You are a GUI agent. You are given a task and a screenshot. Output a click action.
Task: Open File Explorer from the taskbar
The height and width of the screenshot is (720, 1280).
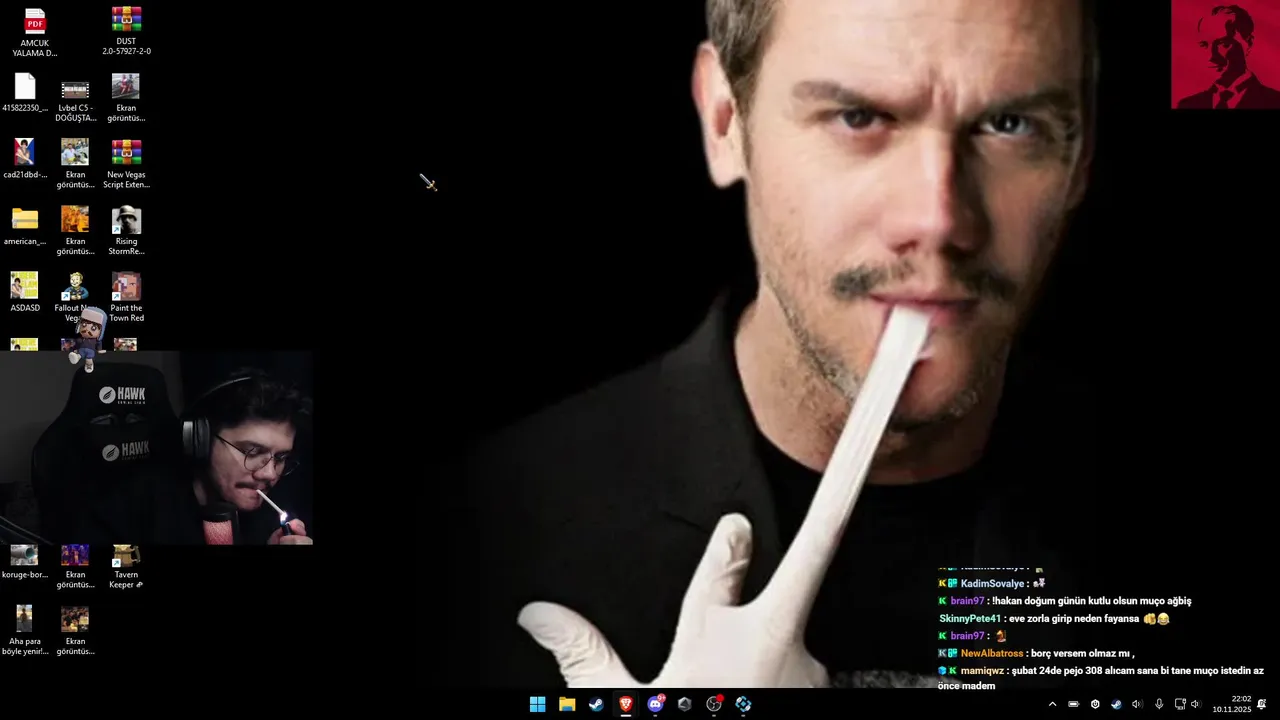point(567,704)
